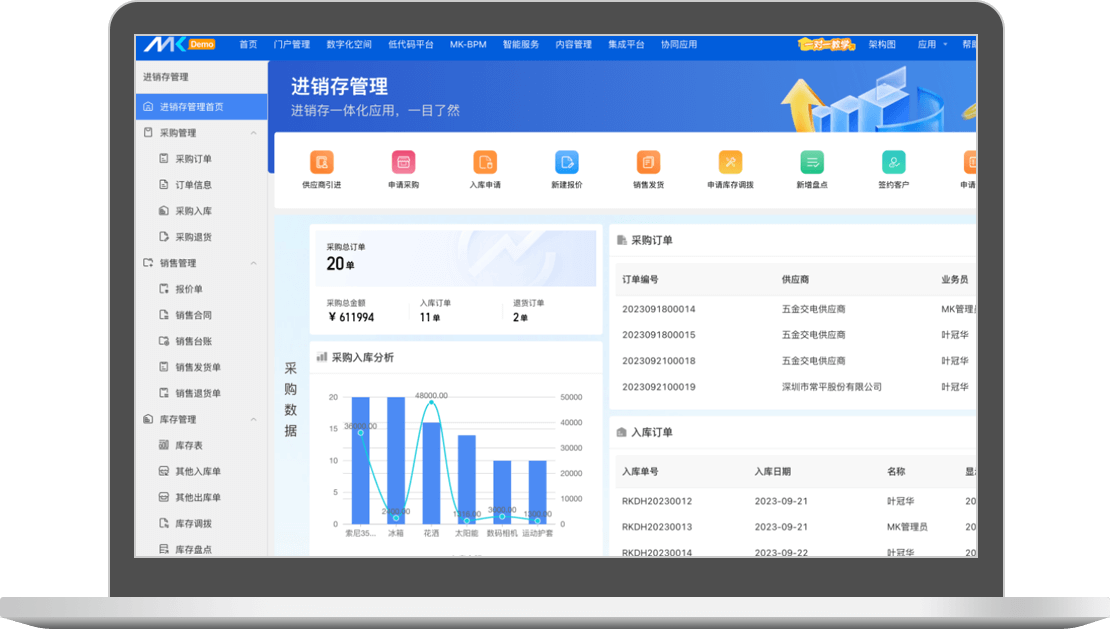The height and width of the screenshot is (629, 1110).
Task: Click the 销售发货 shortcut icon
Action: [648, 162]
